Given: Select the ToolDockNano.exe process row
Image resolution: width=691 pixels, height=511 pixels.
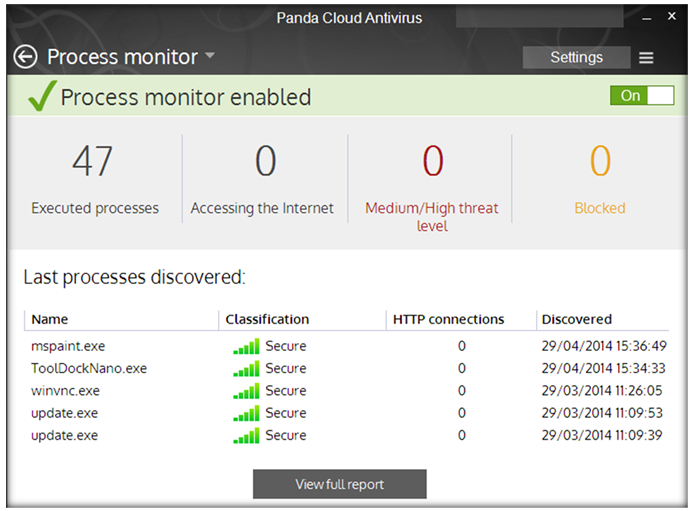Looking at the screenshot, I should point(347,369).
